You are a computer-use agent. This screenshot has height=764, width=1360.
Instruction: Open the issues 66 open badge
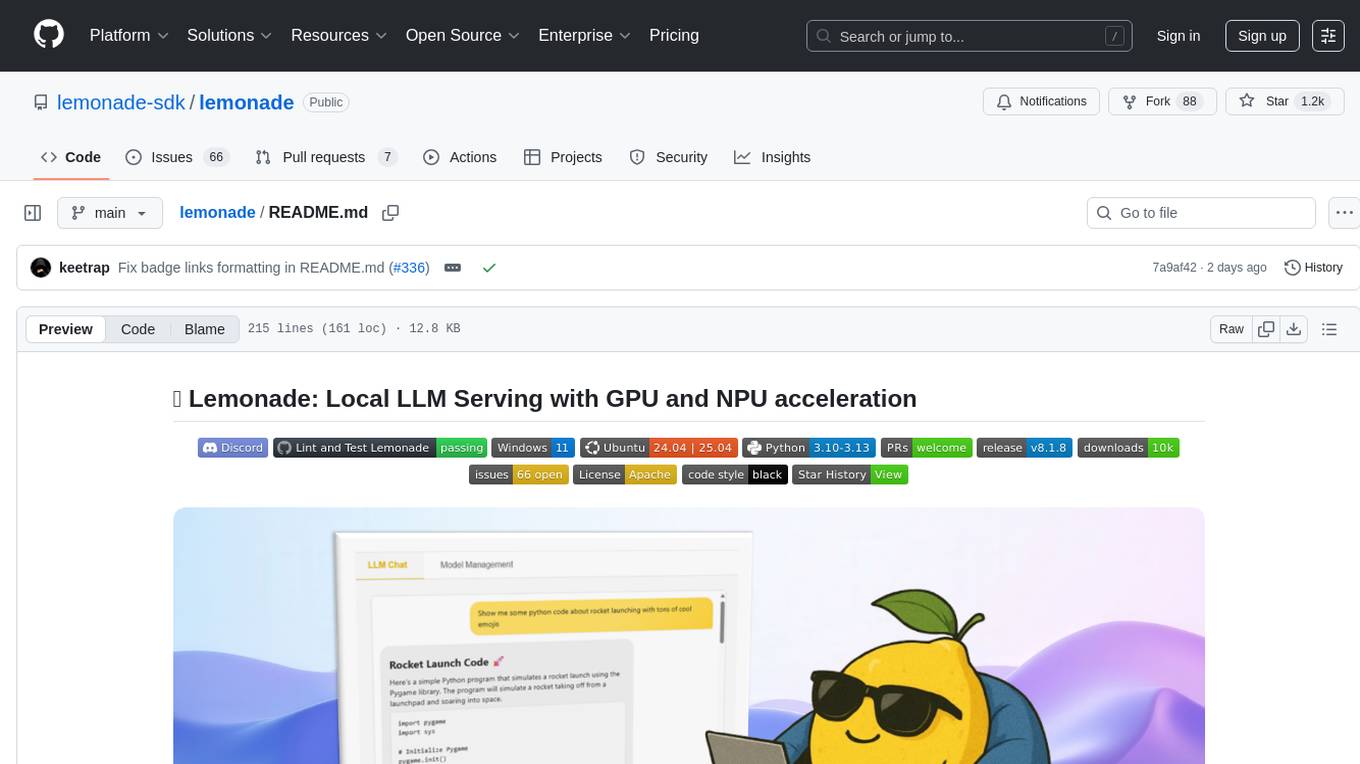pyautogui.click(x=519, y=475)
